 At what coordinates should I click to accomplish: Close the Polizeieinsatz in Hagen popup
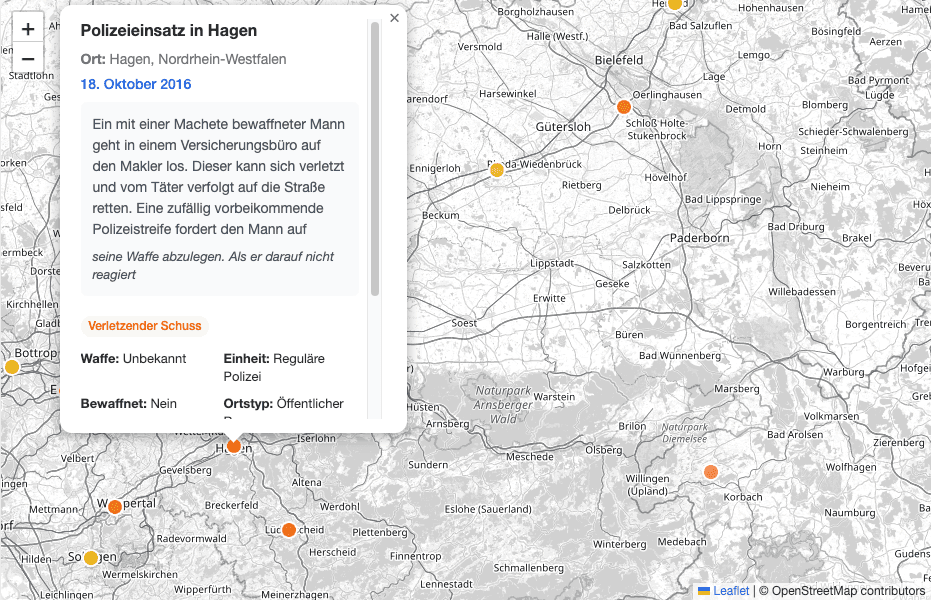pyautogui.click(x=394, y=17)
